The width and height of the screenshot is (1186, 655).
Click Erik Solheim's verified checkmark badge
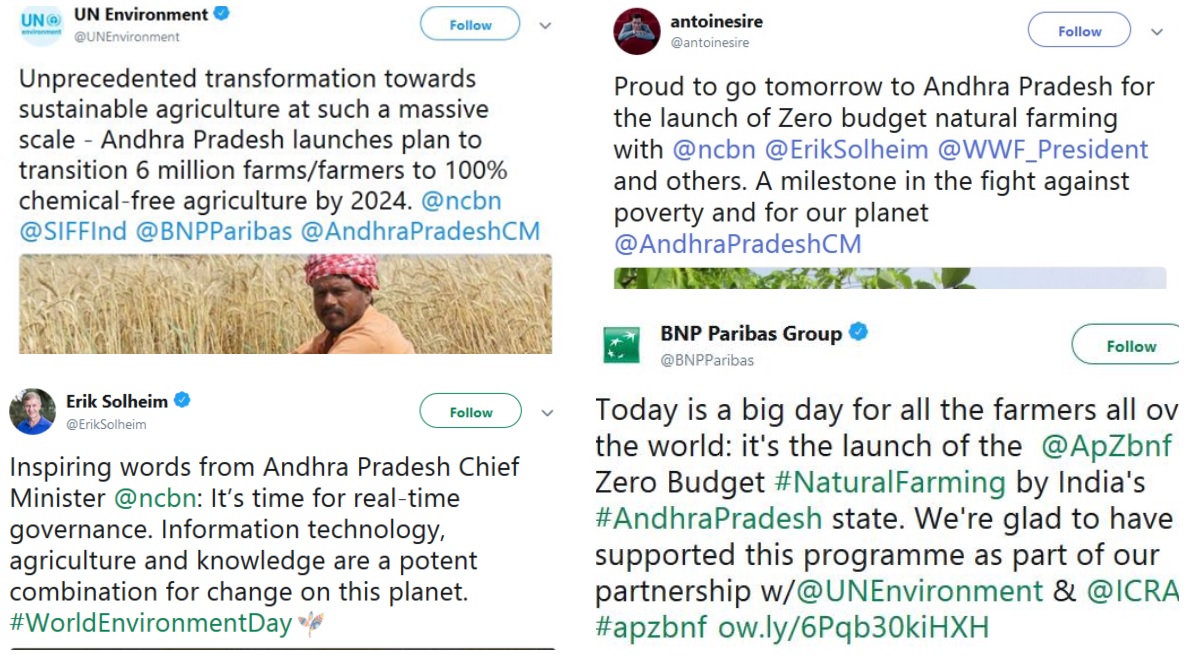(182, 401)
